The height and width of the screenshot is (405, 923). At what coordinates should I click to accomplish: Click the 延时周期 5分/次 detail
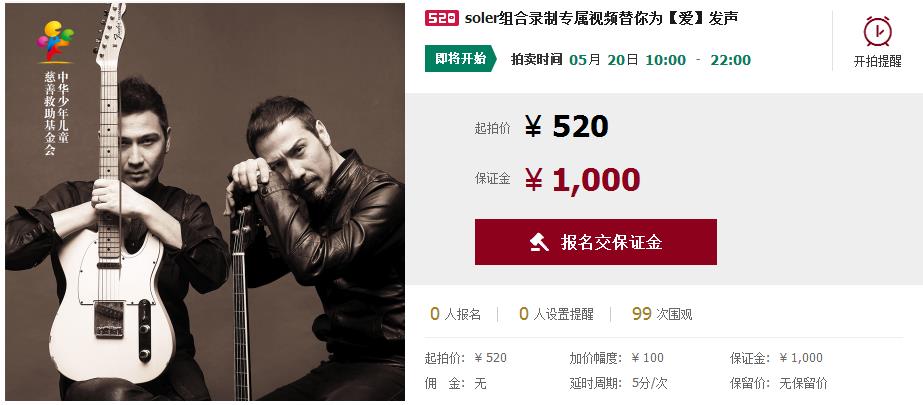(x=618, y=384)
